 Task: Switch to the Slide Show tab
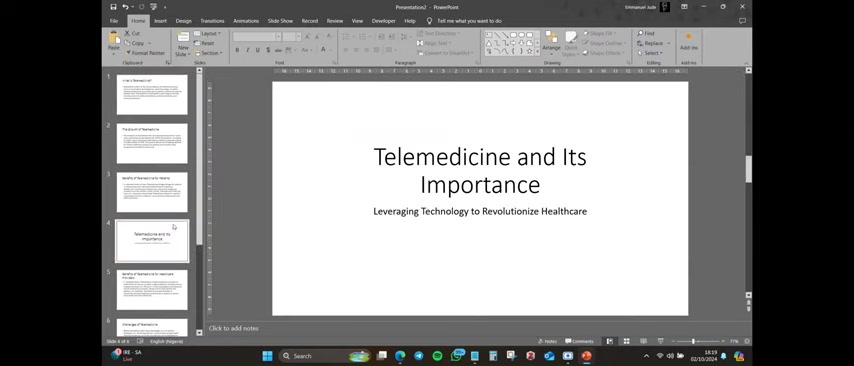[x=280, y=21]
